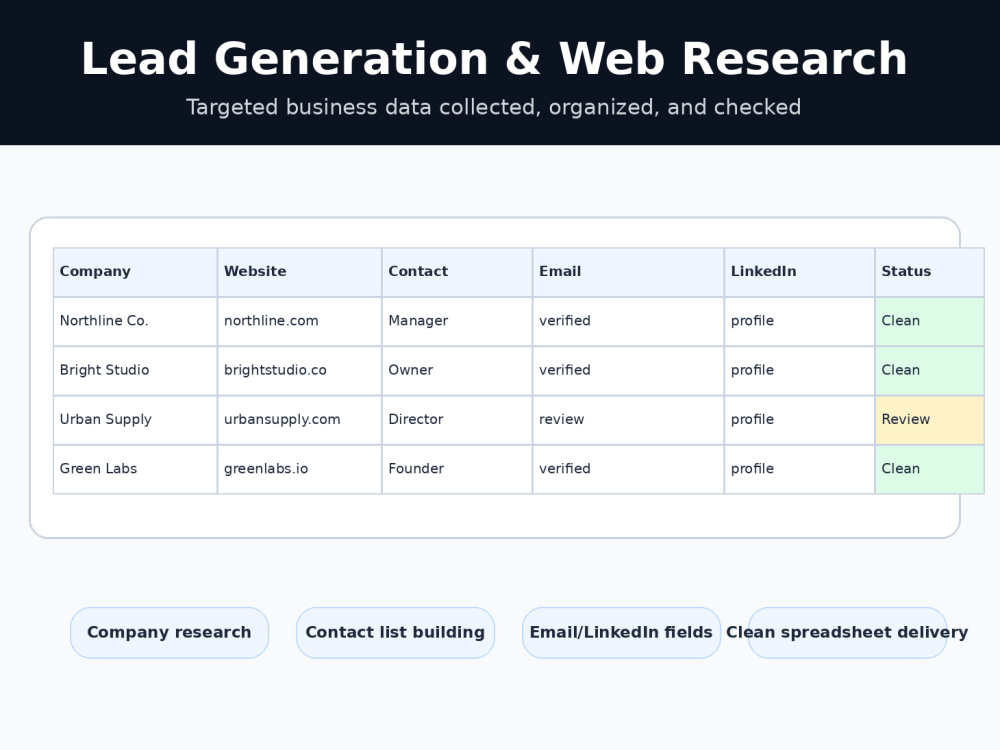Image resolution: width=1000 pixels, height=750 pixels.
Task: Click the Contact list building pill
Action: pos(395,633)
